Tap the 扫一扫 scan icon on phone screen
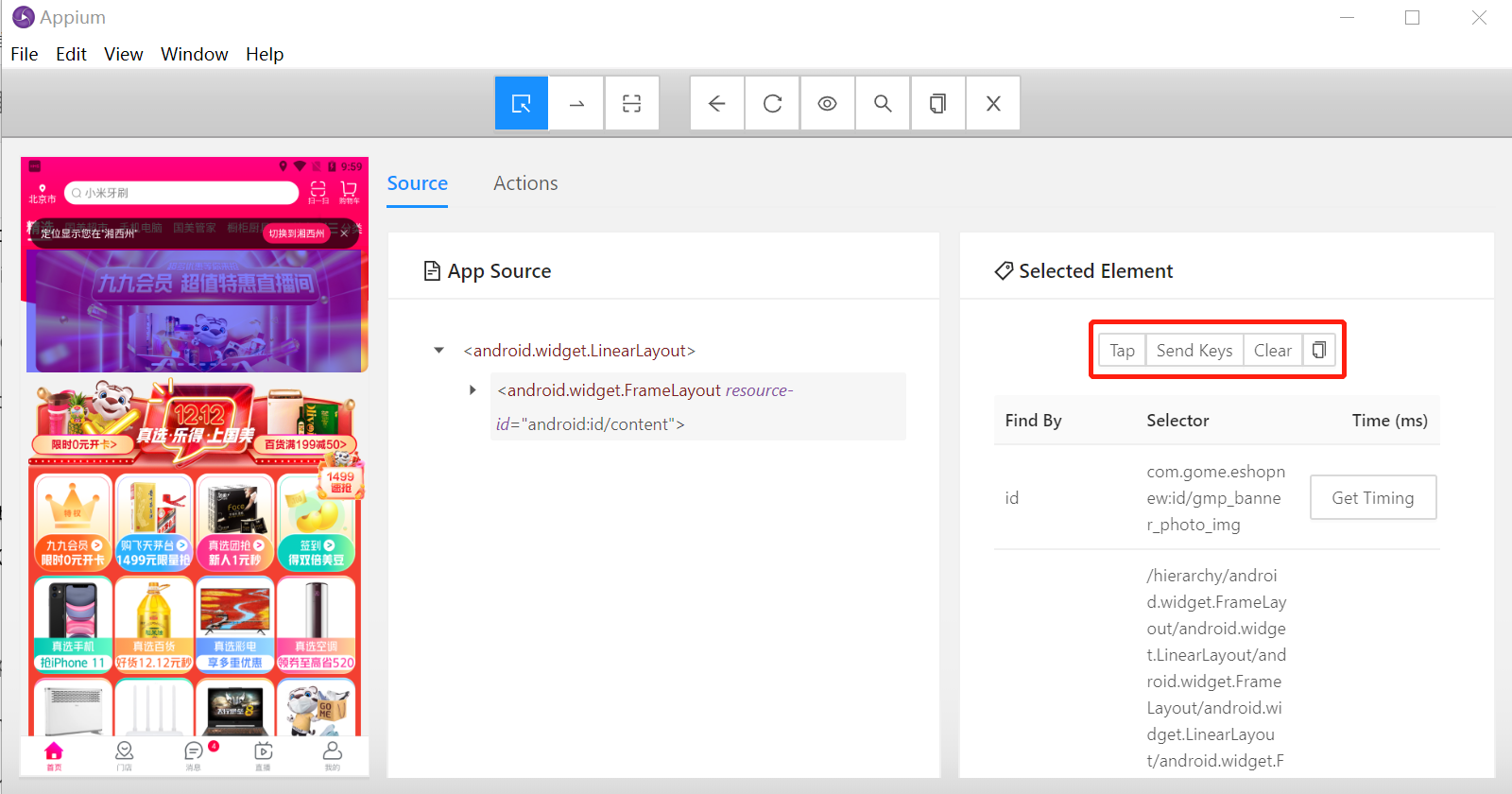The width and height of the screenshot is (1512, 794). pos(318,192)
